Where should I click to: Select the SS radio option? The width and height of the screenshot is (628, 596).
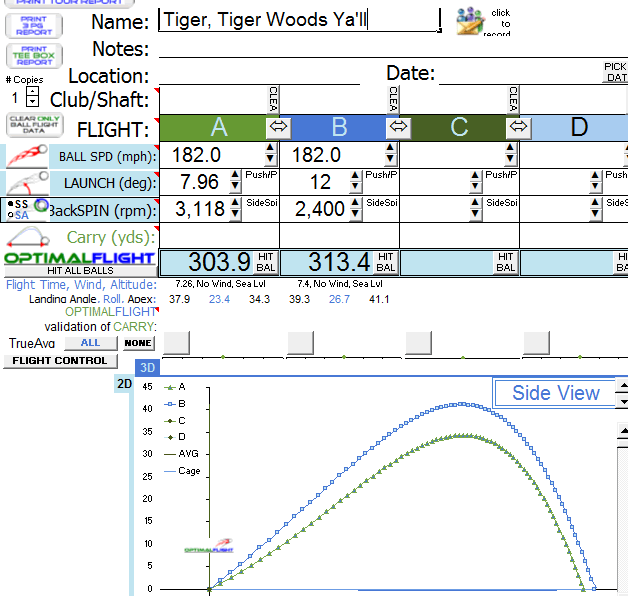tap(10, 204)
